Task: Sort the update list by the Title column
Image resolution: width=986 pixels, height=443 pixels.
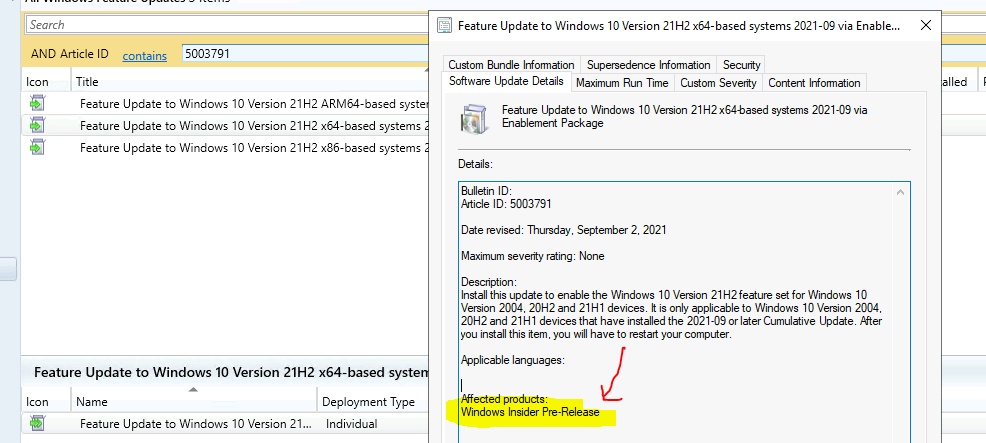Action: click(88, 81)
